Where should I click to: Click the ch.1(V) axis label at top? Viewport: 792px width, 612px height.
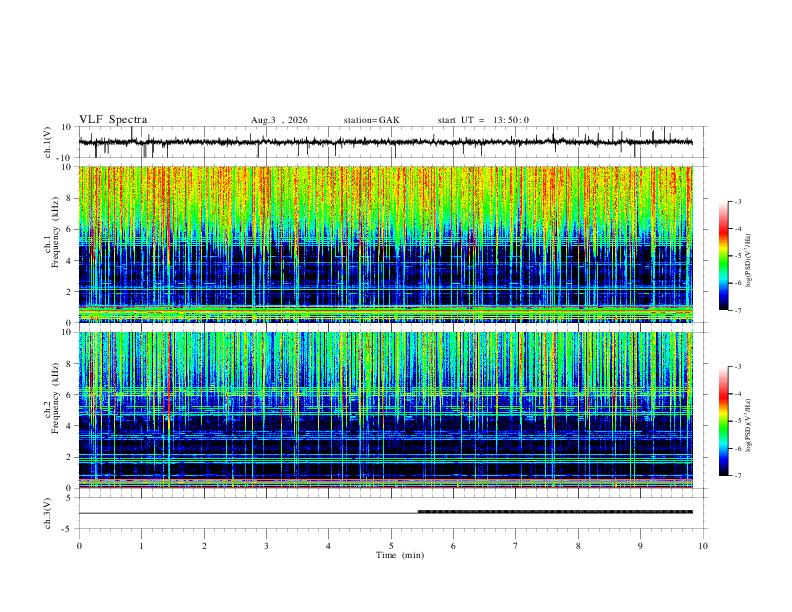pyautogui.click(x=47, y=142)
